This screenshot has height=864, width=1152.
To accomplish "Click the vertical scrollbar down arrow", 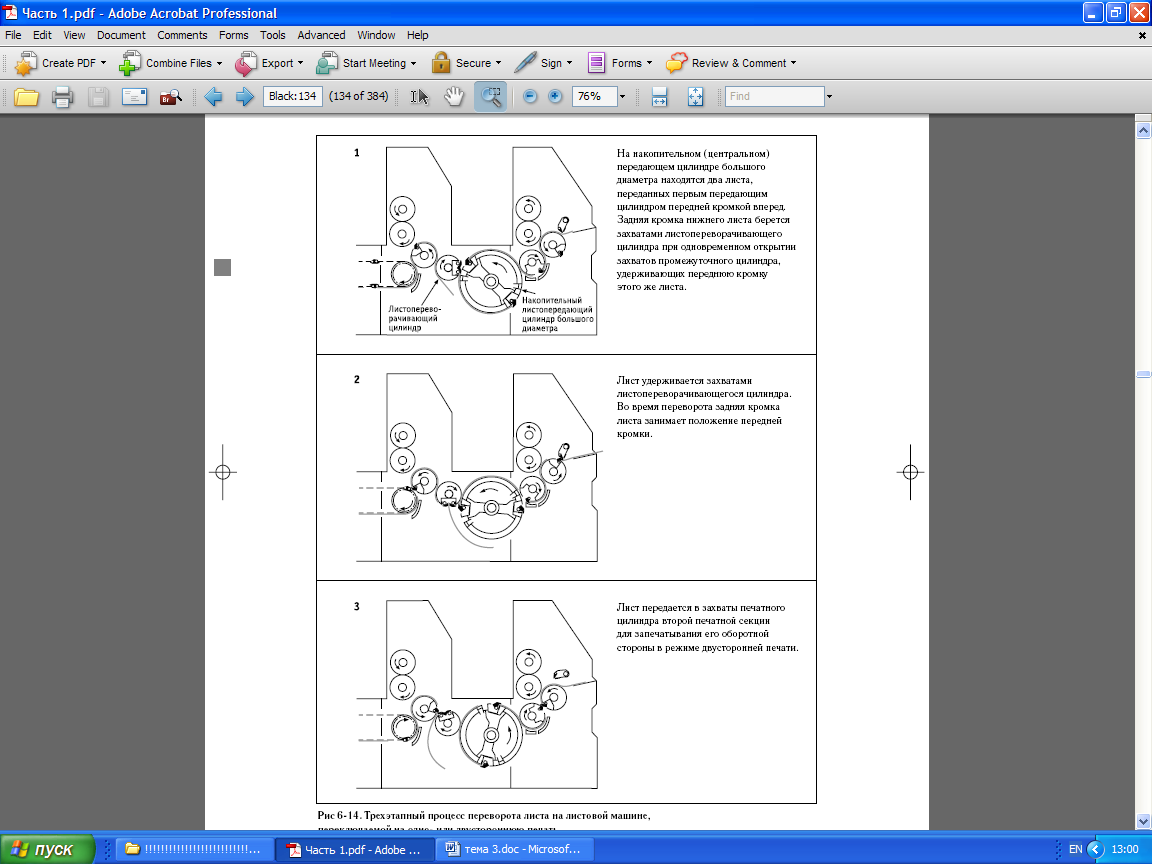I will (x=1143, y=821).
